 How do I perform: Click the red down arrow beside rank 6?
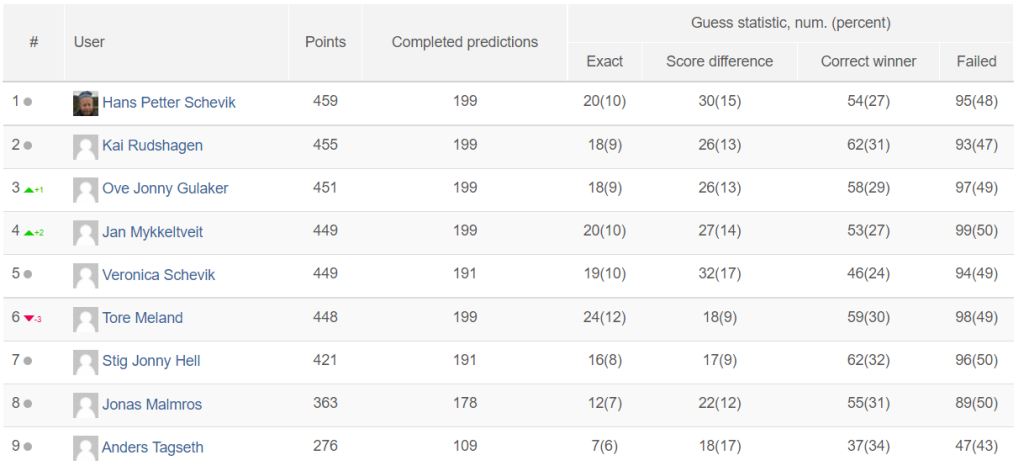coord(29,319)
